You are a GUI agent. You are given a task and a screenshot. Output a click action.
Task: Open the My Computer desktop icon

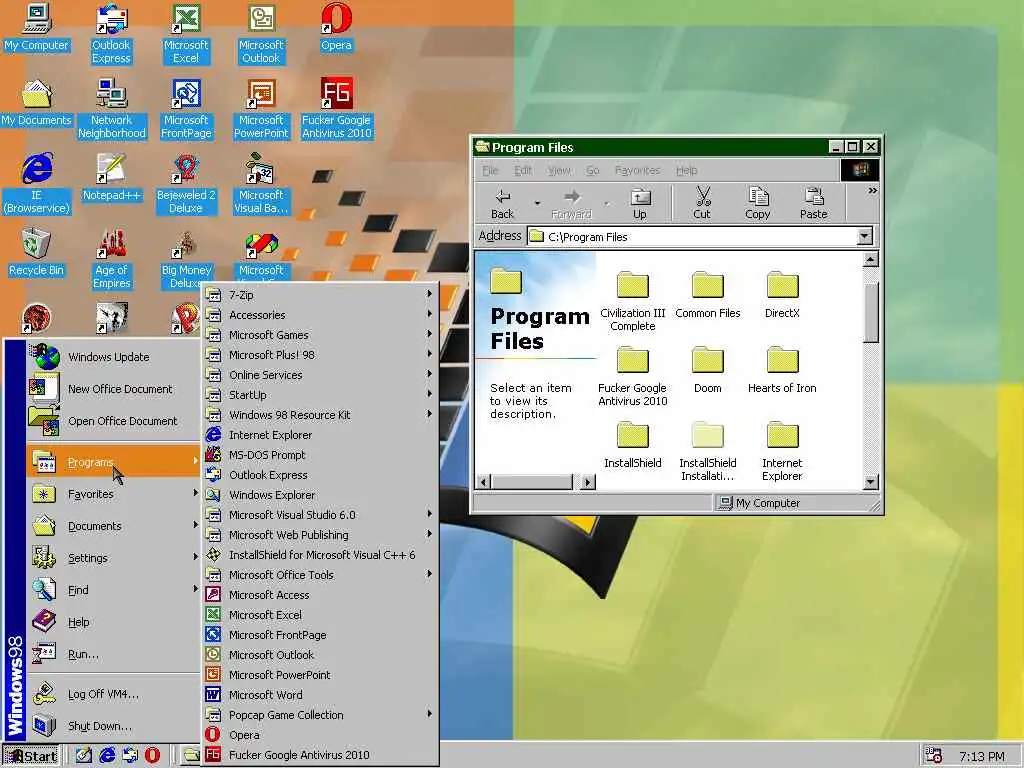[37, 27]
